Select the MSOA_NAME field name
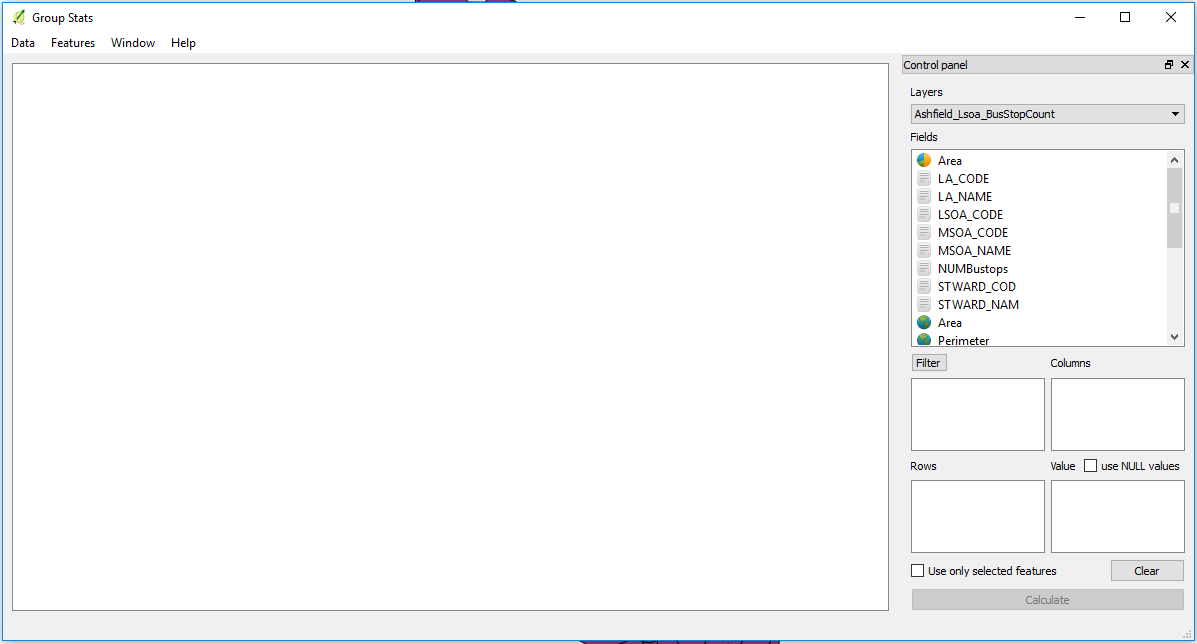Screen dimensions: 1197x644 [974, 250]
